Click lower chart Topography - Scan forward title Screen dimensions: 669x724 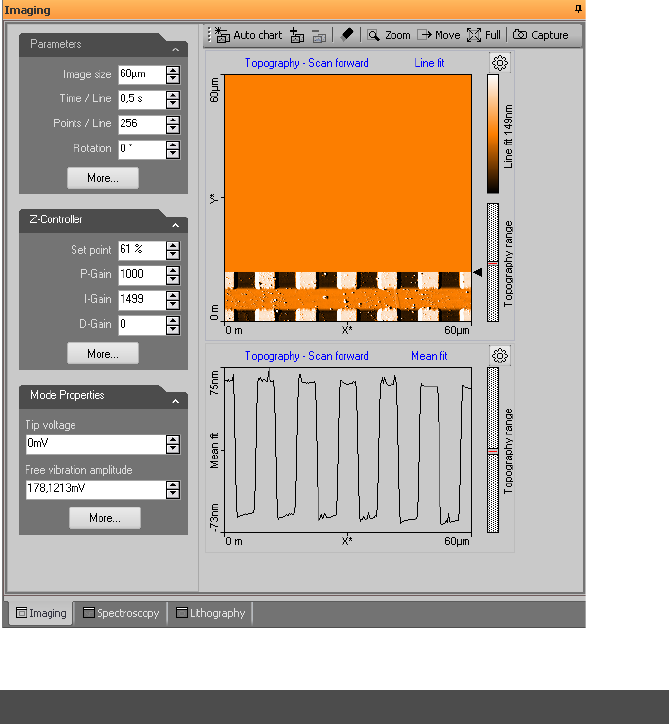[x=307, y=356]
